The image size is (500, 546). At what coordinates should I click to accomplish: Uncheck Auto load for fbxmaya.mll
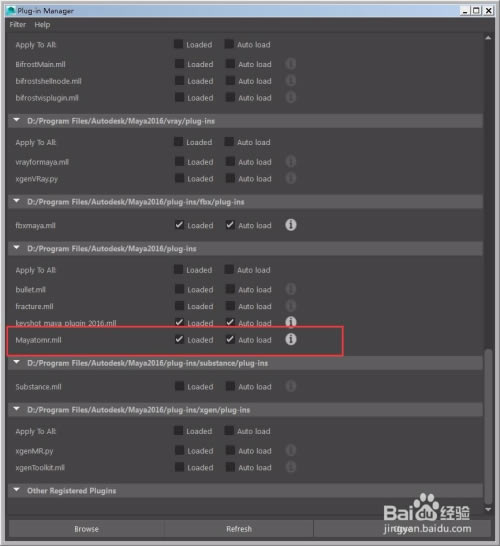[230, 225]
